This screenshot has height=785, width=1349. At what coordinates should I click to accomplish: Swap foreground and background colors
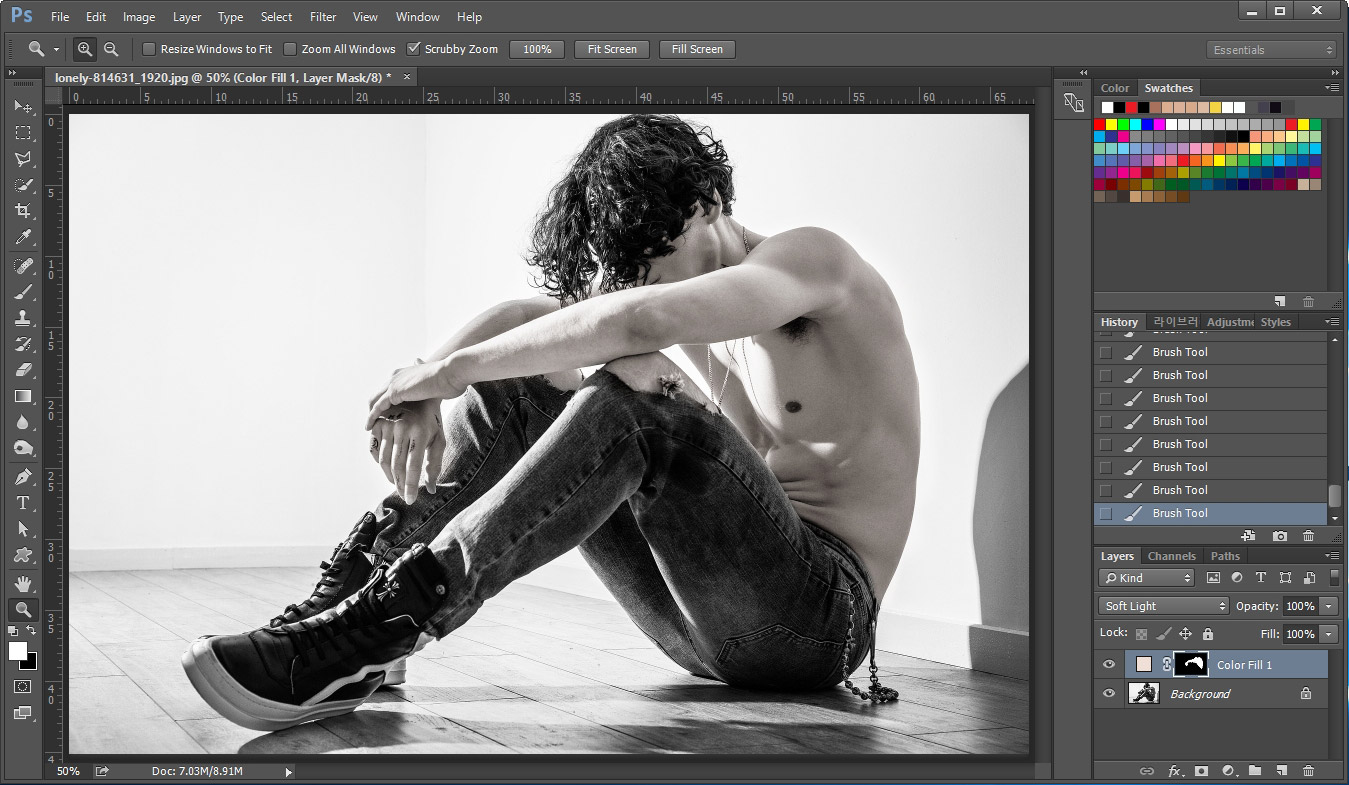[x=32, y=631]
